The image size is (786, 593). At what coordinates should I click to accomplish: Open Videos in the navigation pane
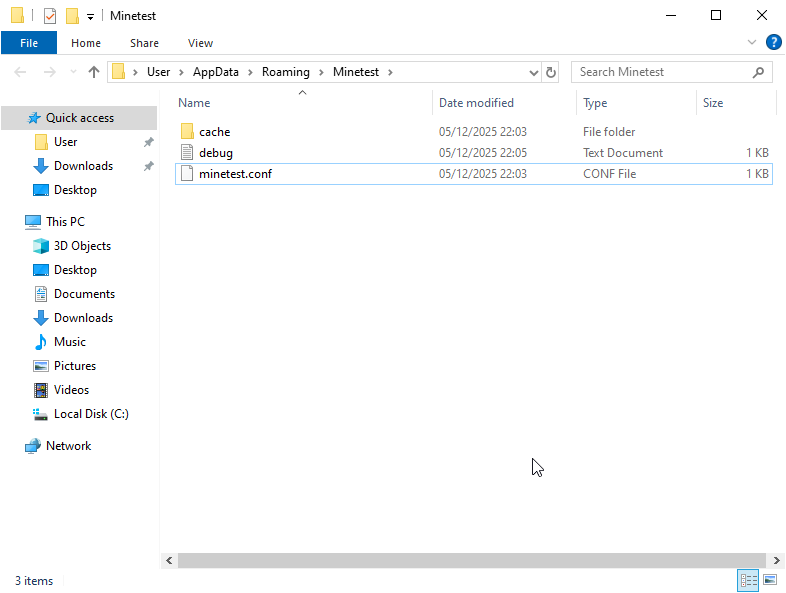(x=71, y=390)
